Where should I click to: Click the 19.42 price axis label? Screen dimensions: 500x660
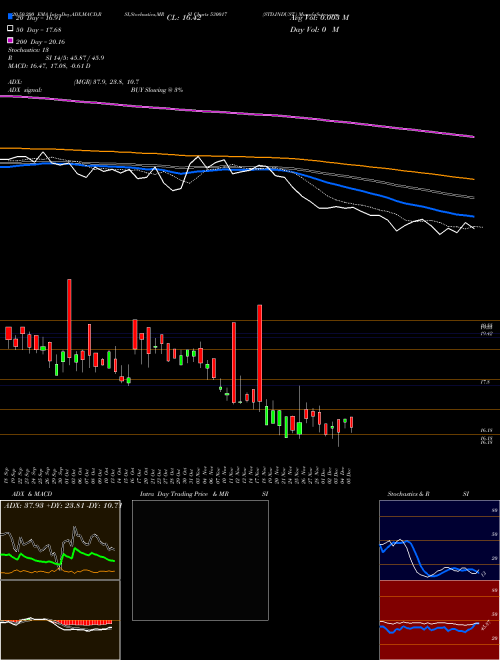487,333
